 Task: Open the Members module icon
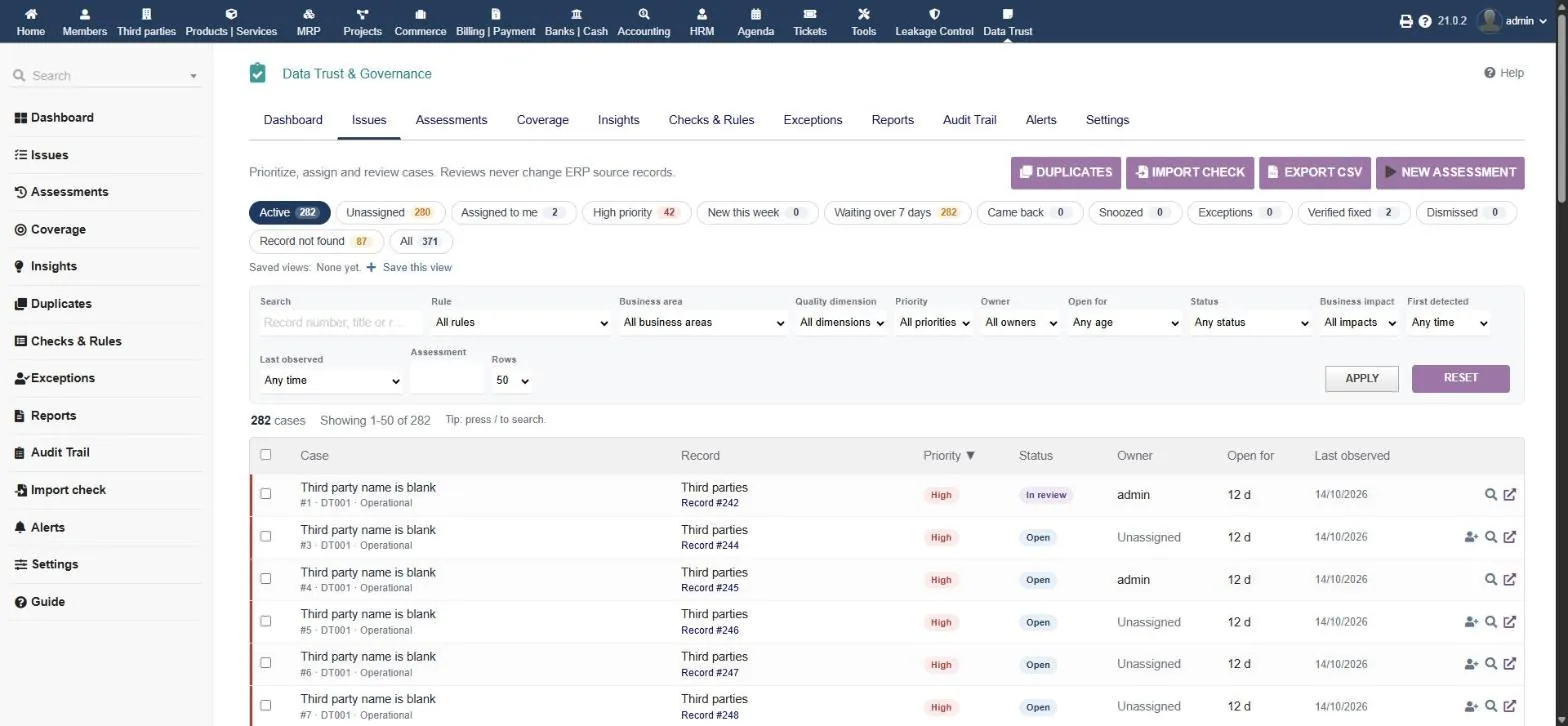pos(84,15)
